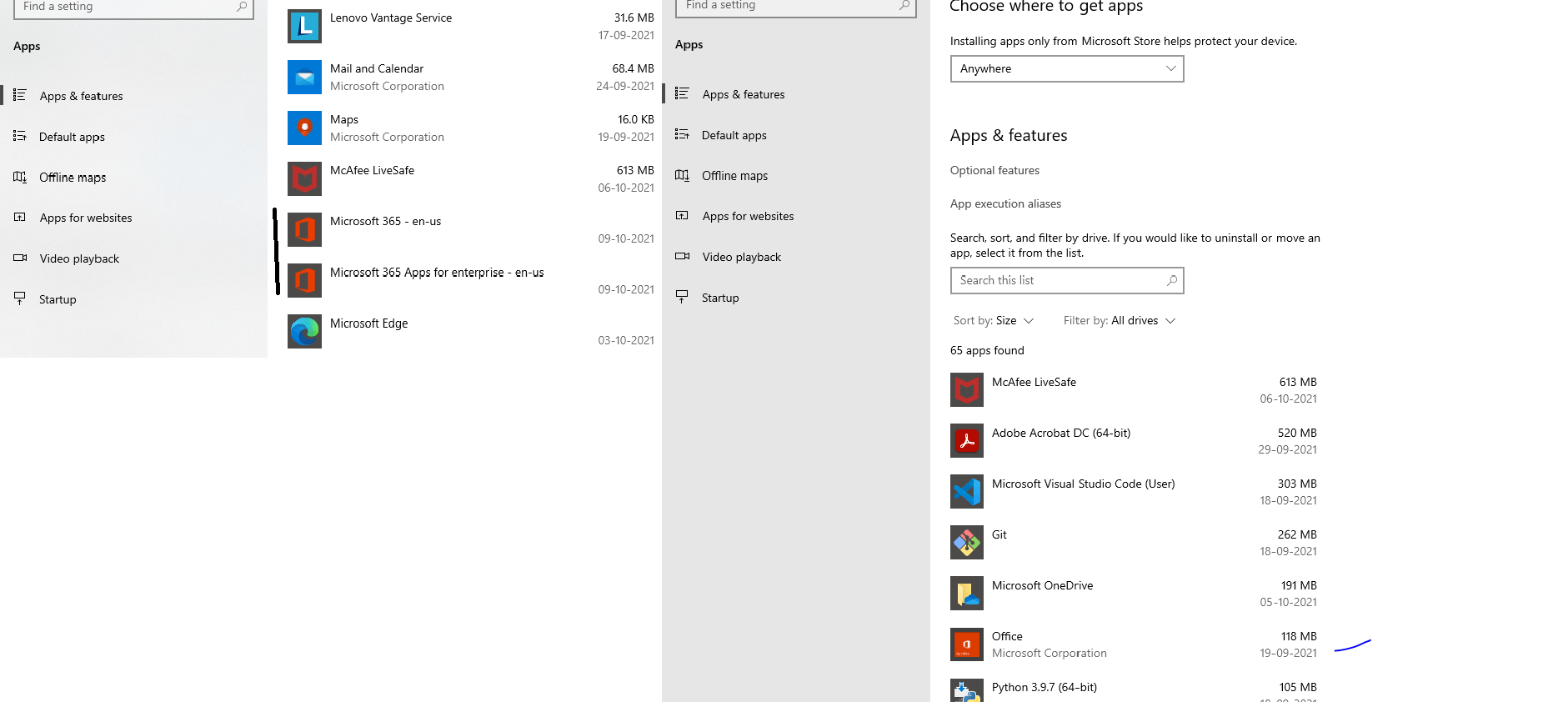The image size is (1568, 702).
Task: Open the Optional features link
Action: (x=994, y=170)
